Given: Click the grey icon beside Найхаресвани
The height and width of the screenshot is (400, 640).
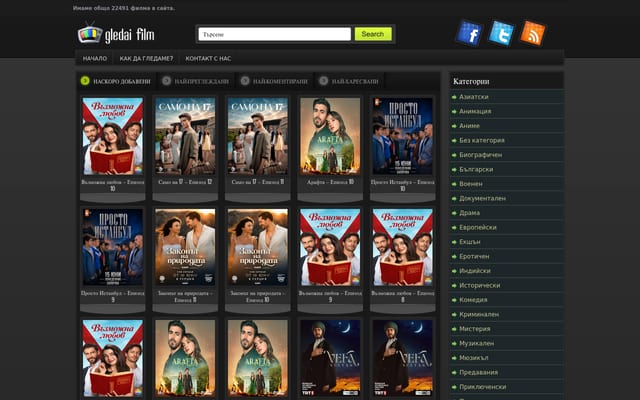Looking at the screenshot, I should pos(323,81).
